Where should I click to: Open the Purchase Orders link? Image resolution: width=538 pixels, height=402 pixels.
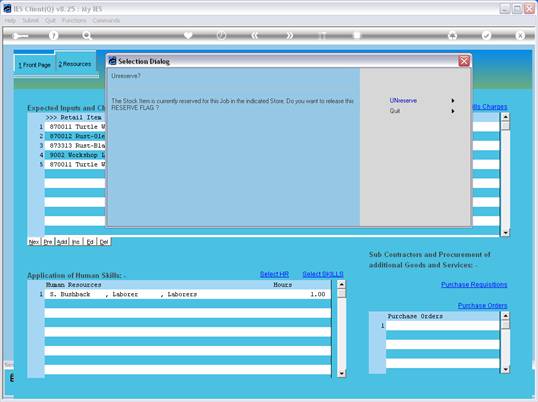pos(482,305)
